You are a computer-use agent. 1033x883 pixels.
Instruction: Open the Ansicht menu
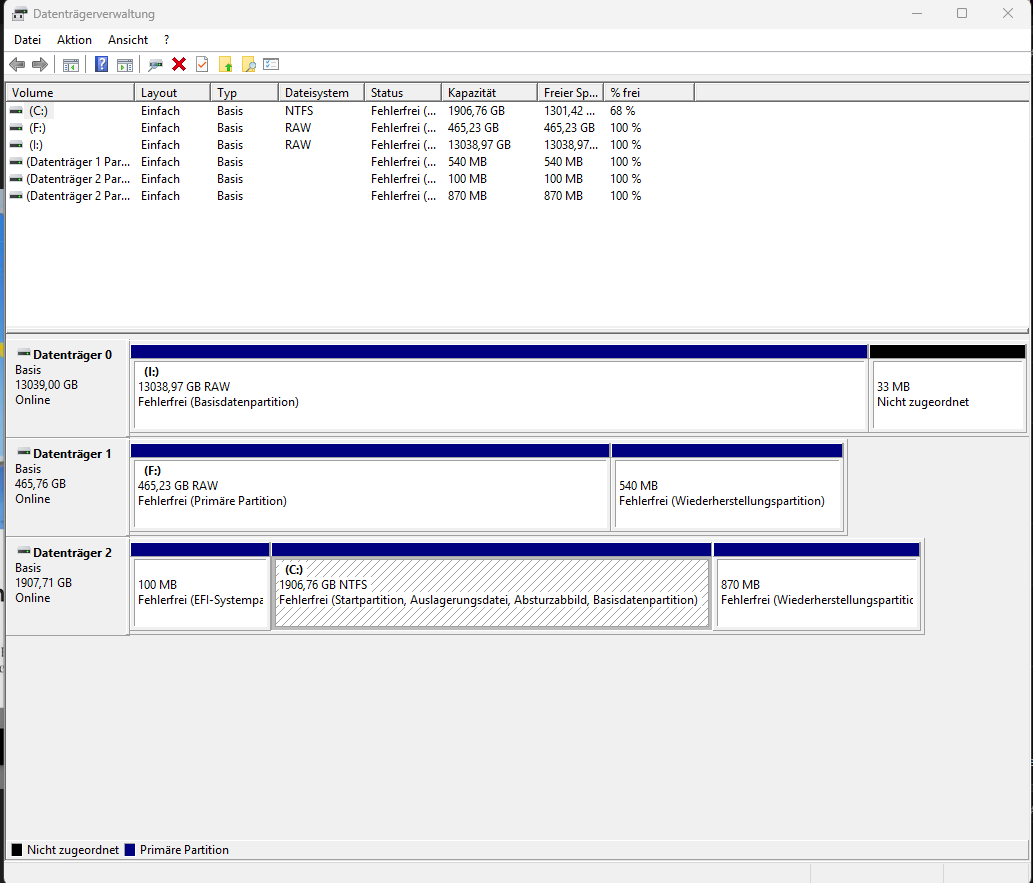click(x=128, y=40)
